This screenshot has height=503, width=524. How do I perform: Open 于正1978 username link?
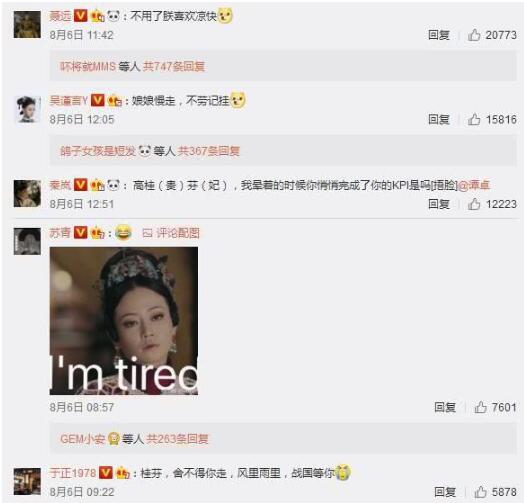[73, 473]
